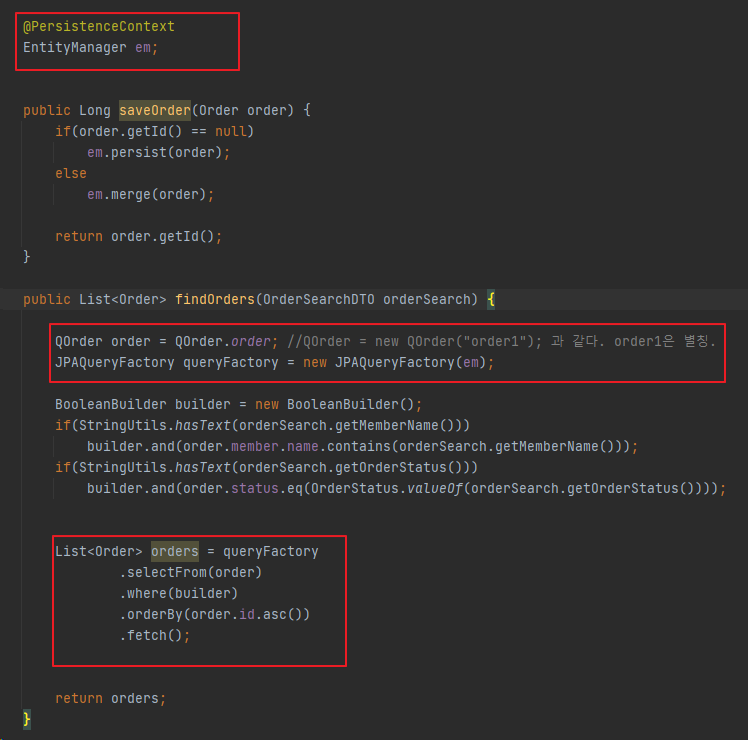The image size is (748, 740).
Task: Click the highlighted closing brace of findOrders
Action: pyautogui.click(x=27, y=719)
